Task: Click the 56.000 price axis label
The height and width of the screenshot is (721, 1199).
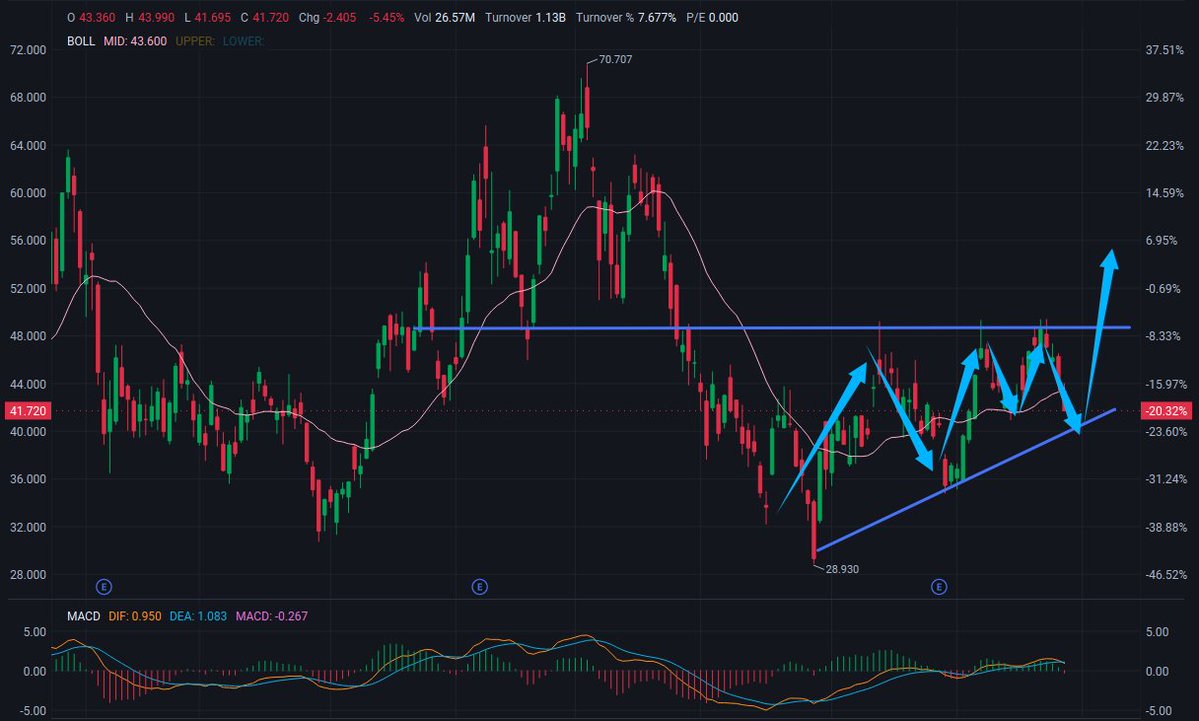Action: point(28,241)
